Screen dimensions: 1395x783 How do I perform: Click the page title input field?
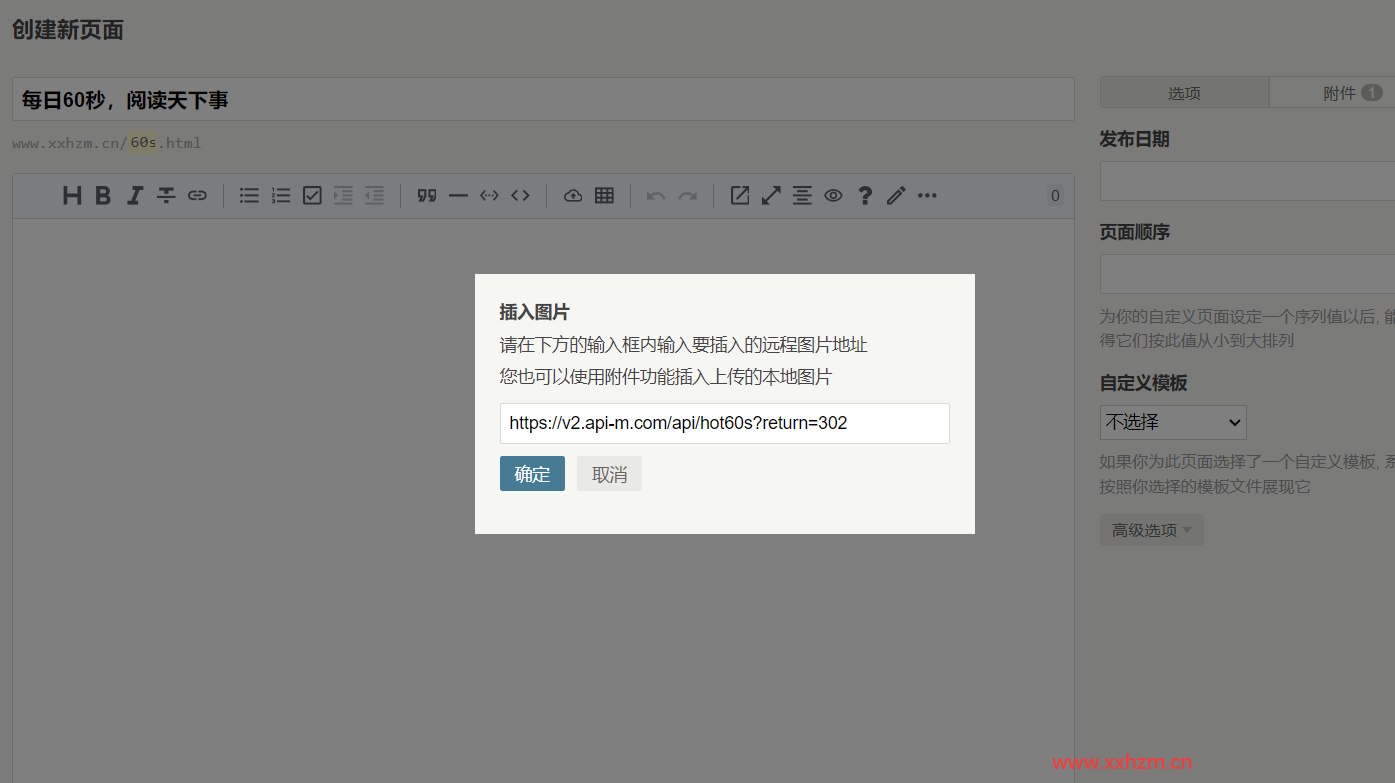[x=543, y=99]
